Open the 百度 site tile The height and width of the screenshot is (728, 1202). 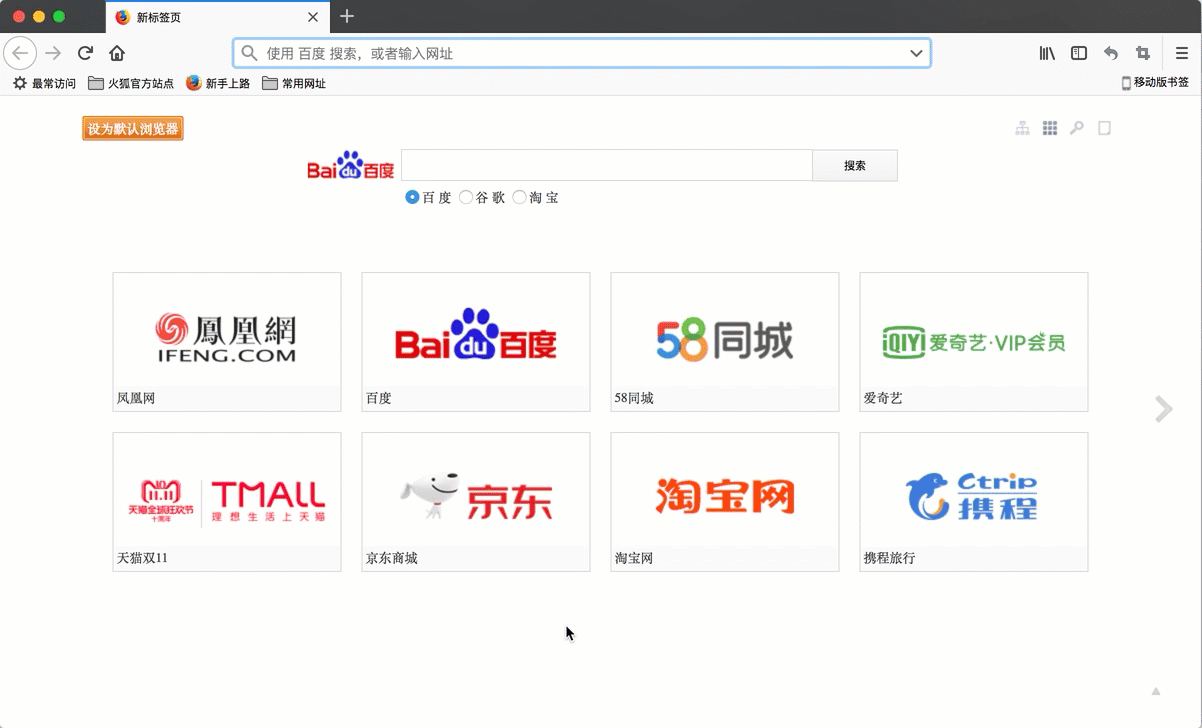point(476,342)
